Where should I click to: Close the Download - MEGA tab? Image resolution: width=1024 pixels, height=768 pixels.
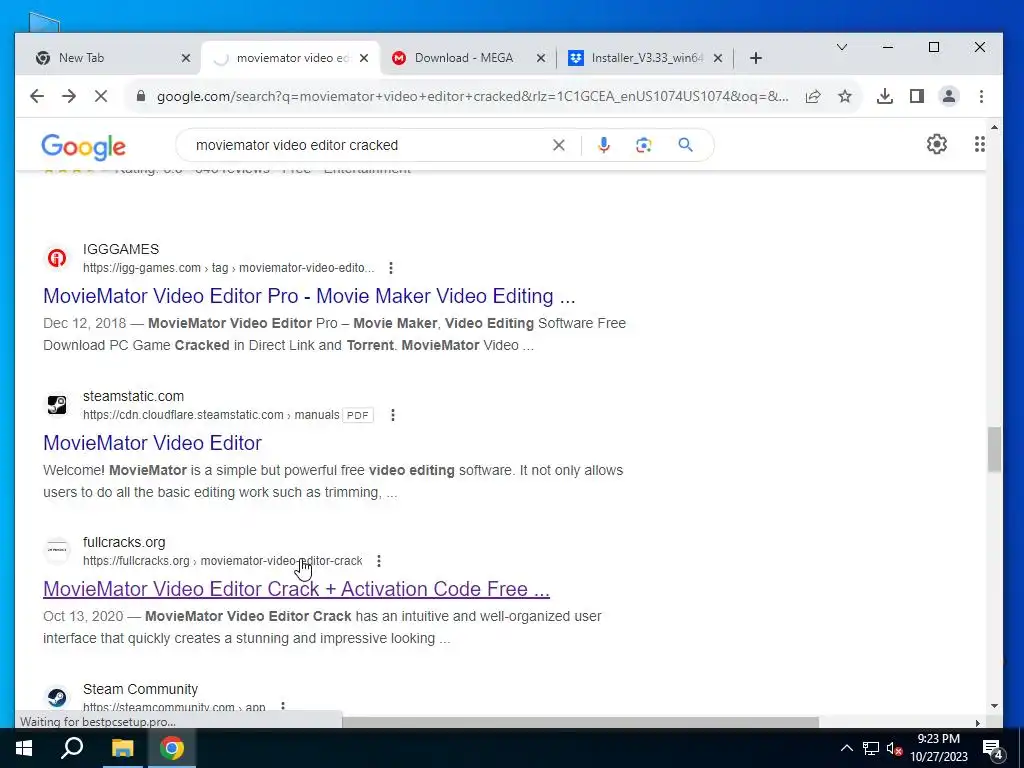pyautogui.click(x=541, y=58)
